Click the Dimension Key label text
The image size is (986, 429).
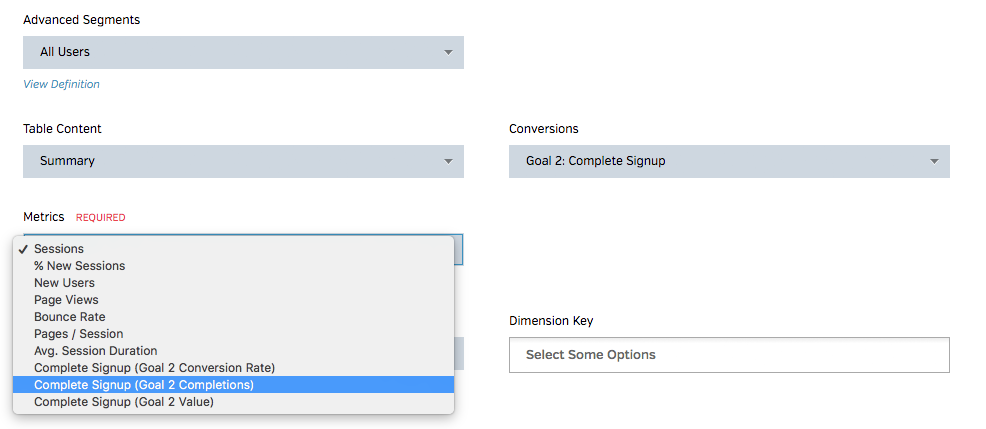coord(551,321)
